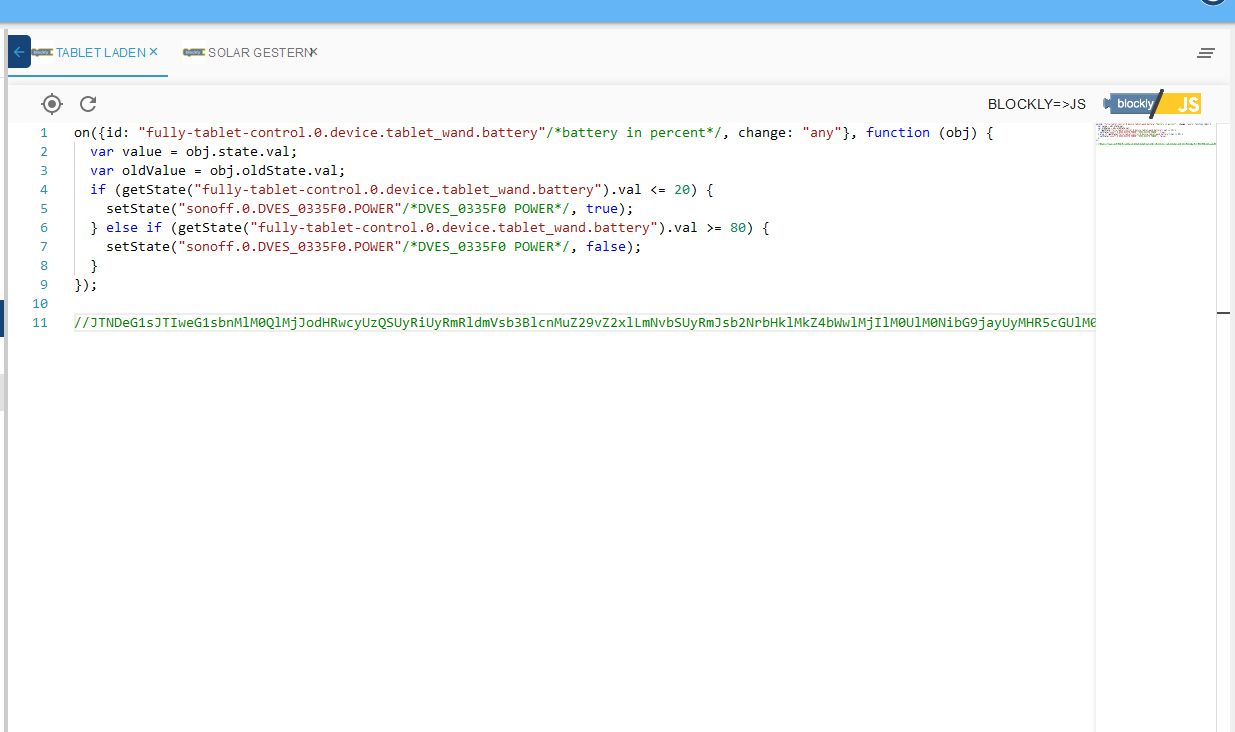
Task: Click the number 20 in line 4
Action: [x=682, y=190]
